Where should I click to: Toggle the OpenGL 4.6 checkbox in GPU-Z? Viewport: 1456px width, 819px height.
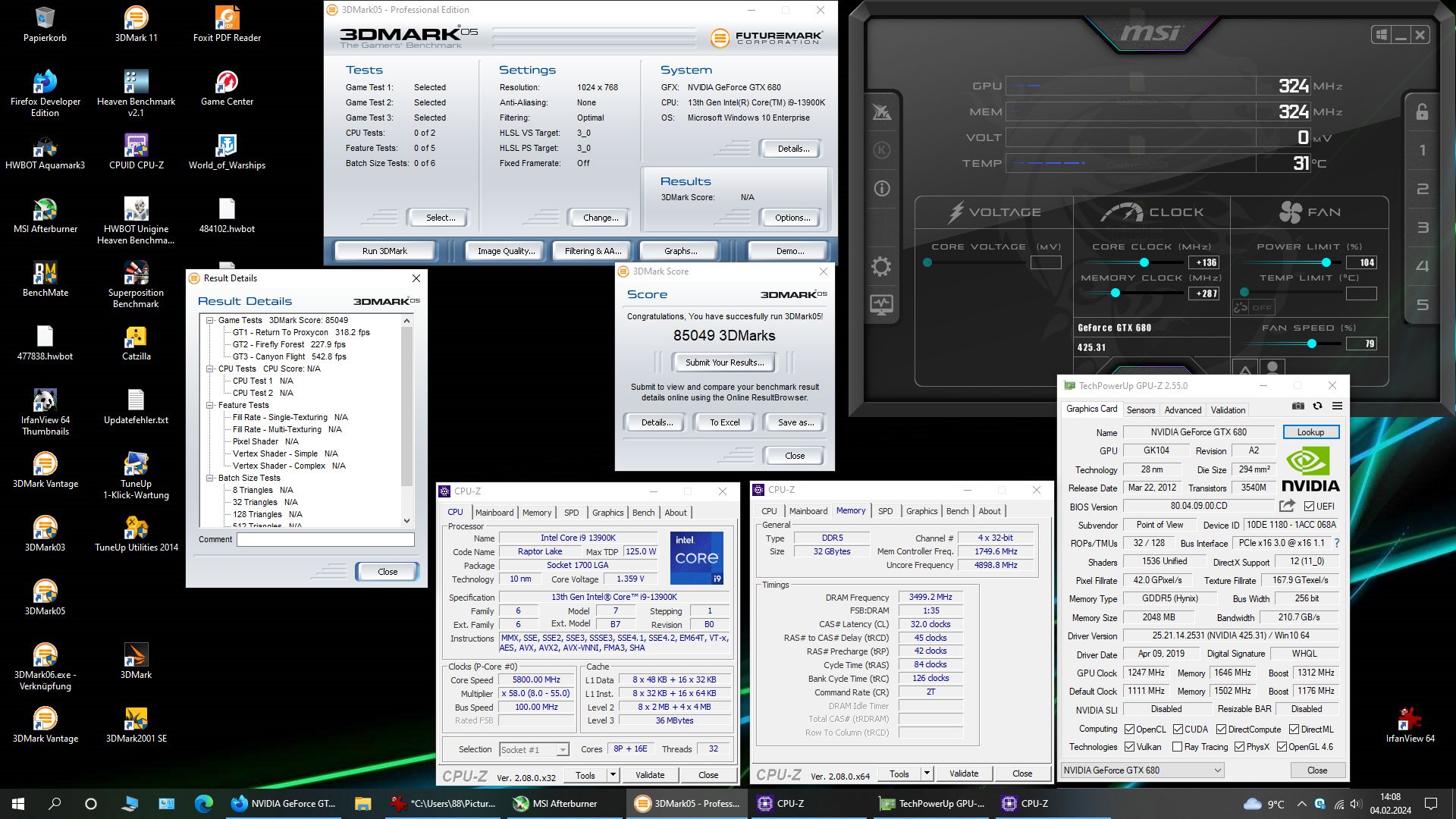tap(1282, 747)
